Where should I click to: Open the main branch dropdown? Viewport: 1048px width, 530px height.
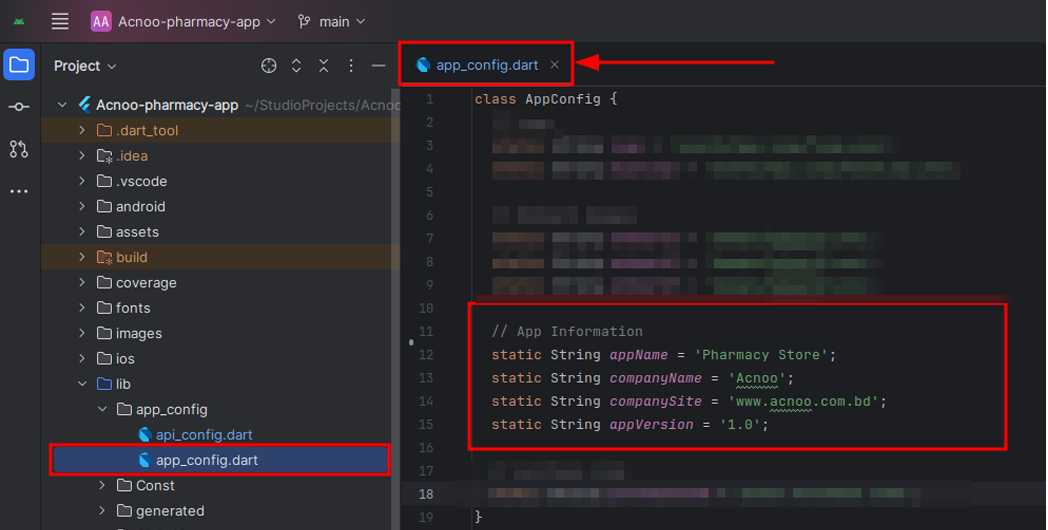[332, 21]
